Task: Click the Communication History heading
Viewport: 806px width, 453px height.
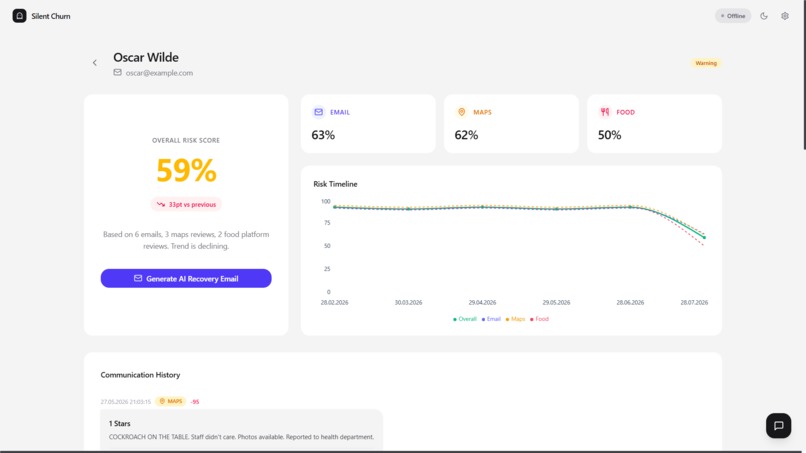Action: (x=140, y=375)
